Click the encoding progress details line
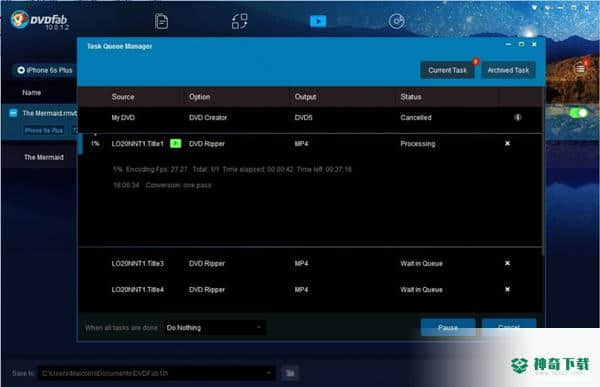 click(x=232, y=169)
